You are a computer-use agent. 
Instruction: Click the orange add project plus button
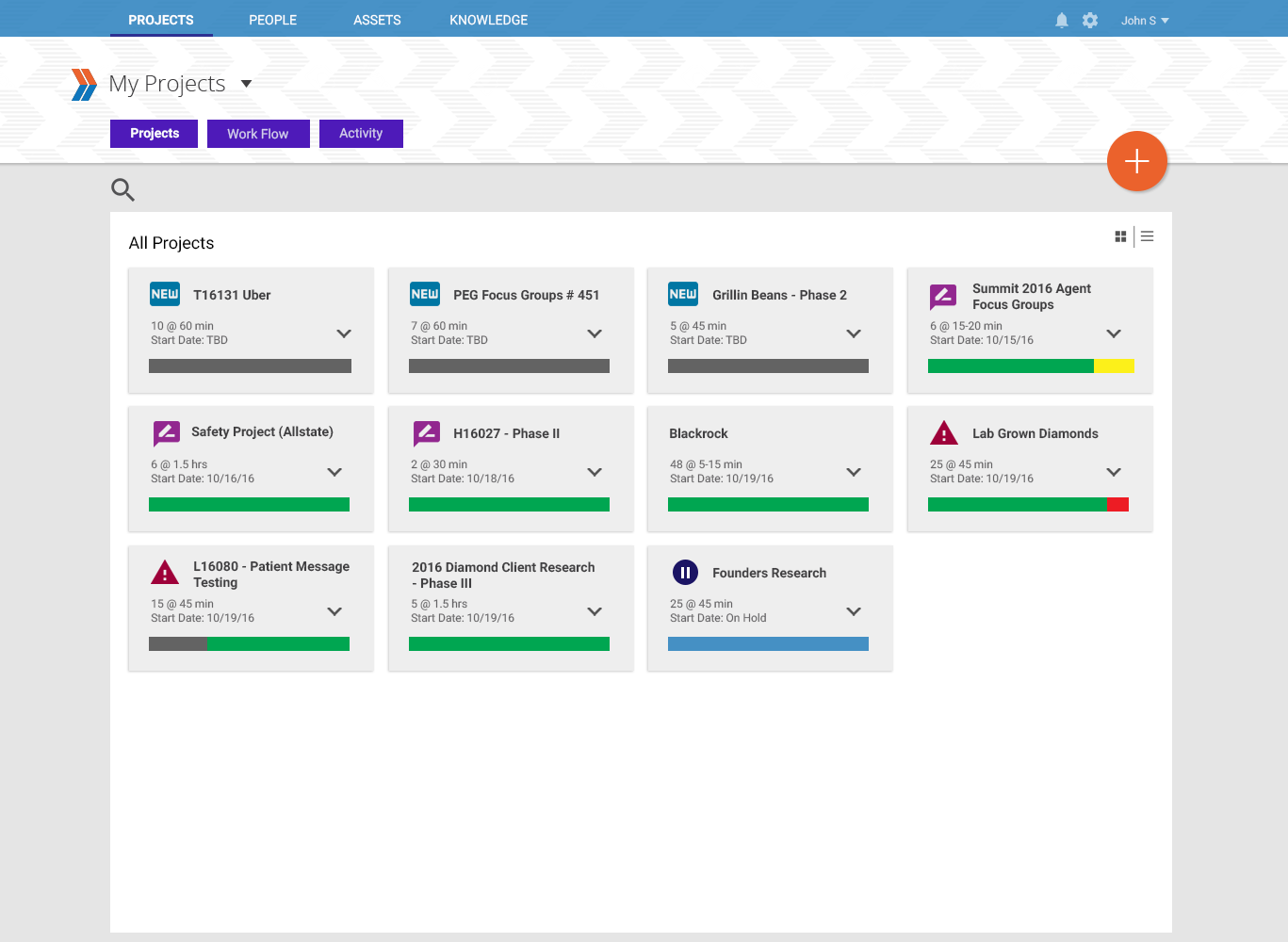pos(1136,161)
